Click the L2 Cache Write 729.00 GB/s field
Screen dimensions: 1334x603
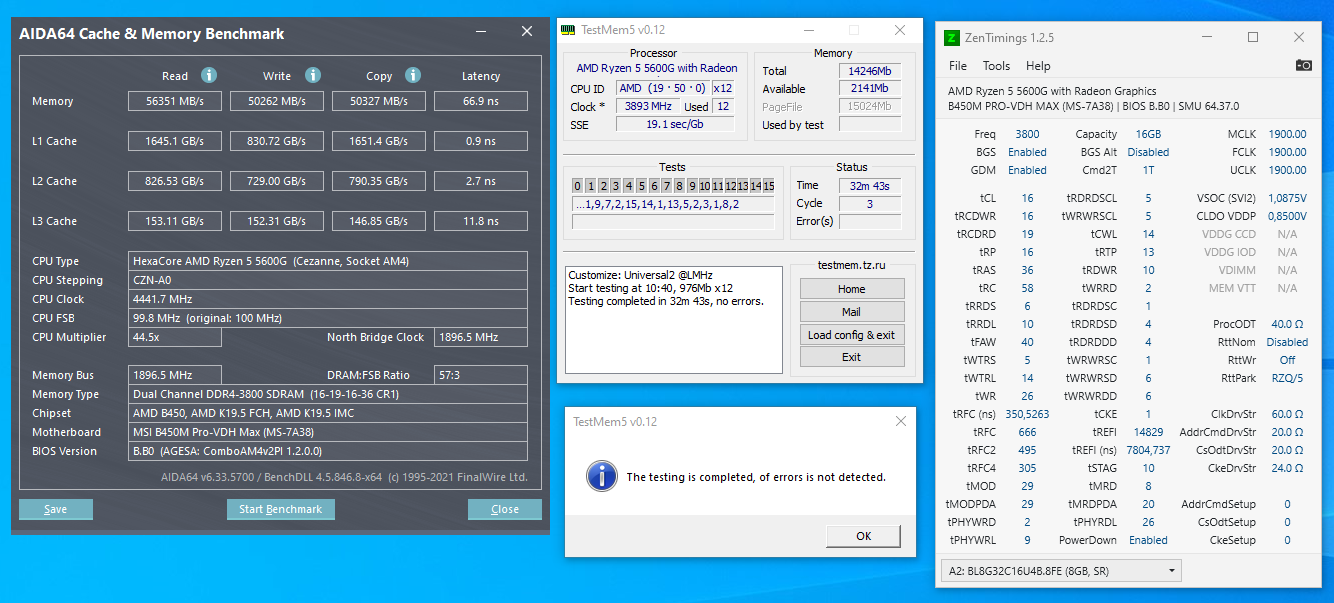pyautogui.click(x=277, y=181)
